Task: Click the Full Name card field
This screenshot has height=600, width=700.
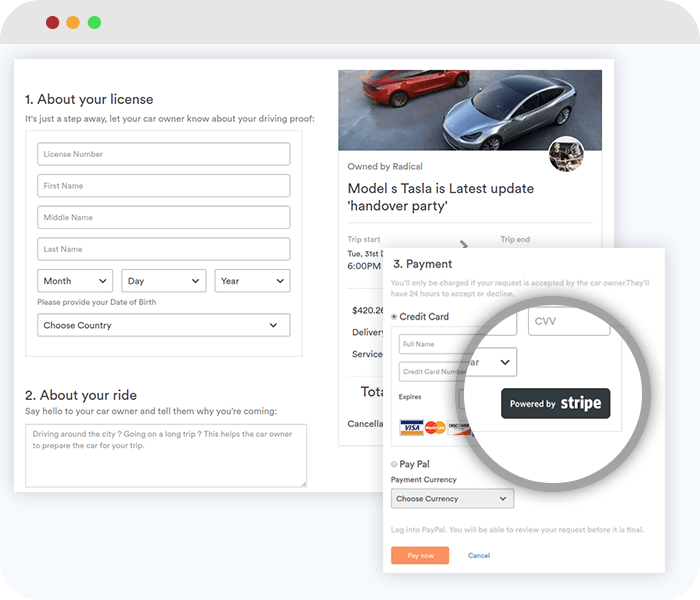Action: (432, 344)
